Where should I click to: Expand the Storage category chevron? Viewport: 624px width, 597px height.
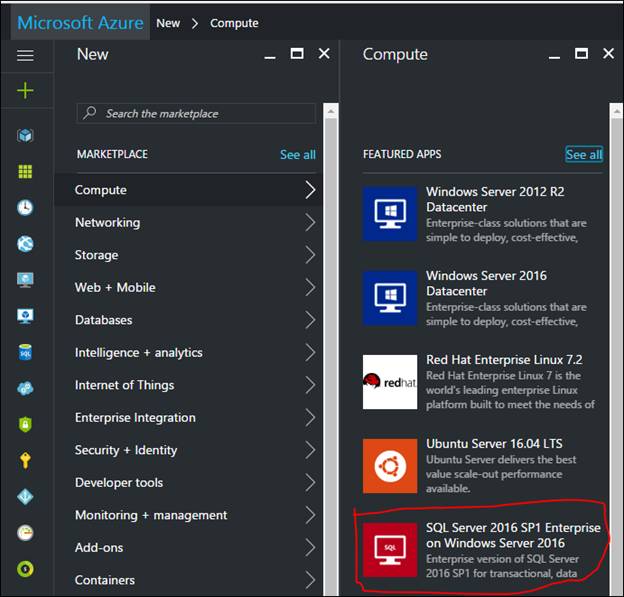pos(310,255)
